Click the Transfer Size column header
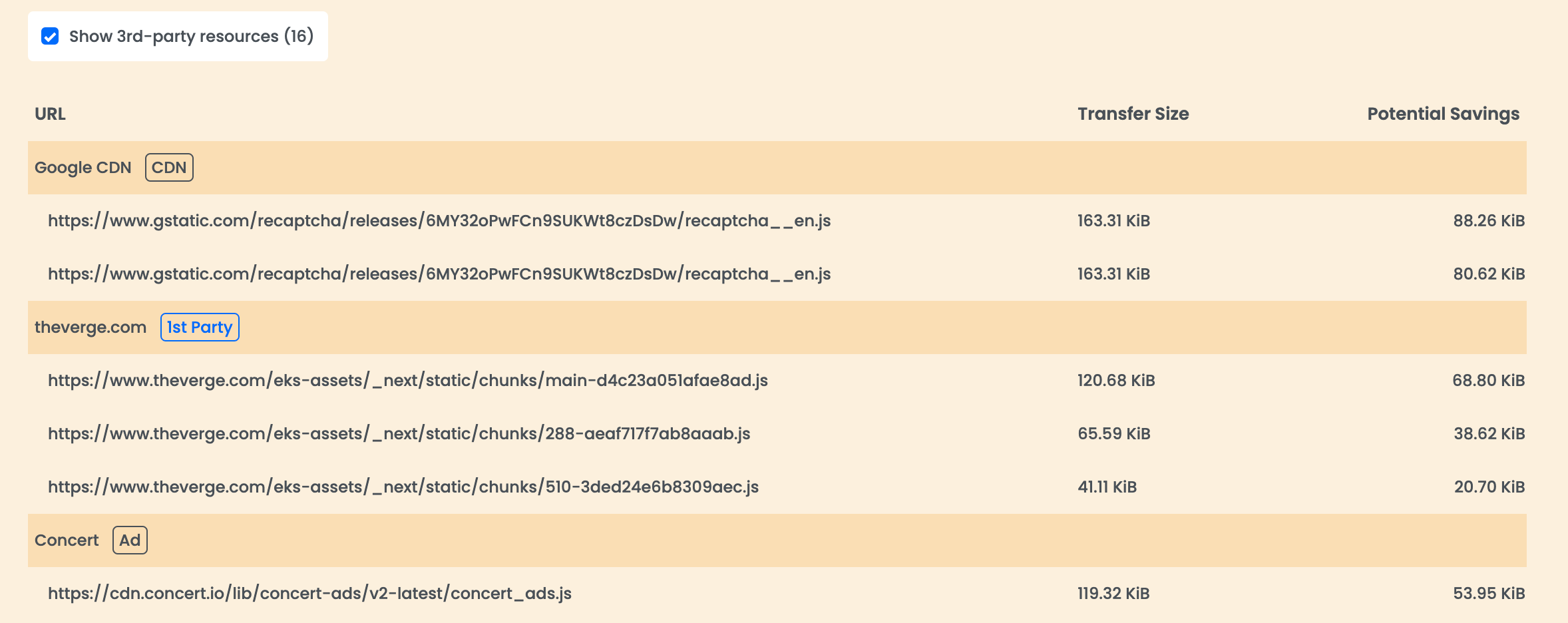Image resolution: width=1568 pixels, height=623 pixels. click(1133, 114)
